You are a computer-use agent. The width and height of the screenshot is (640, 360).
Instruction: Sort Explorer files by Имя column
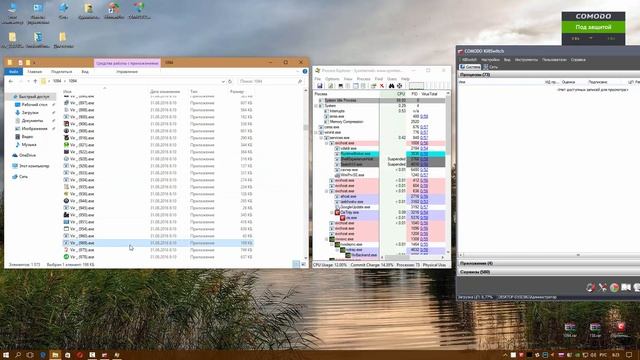click(67, 91)
